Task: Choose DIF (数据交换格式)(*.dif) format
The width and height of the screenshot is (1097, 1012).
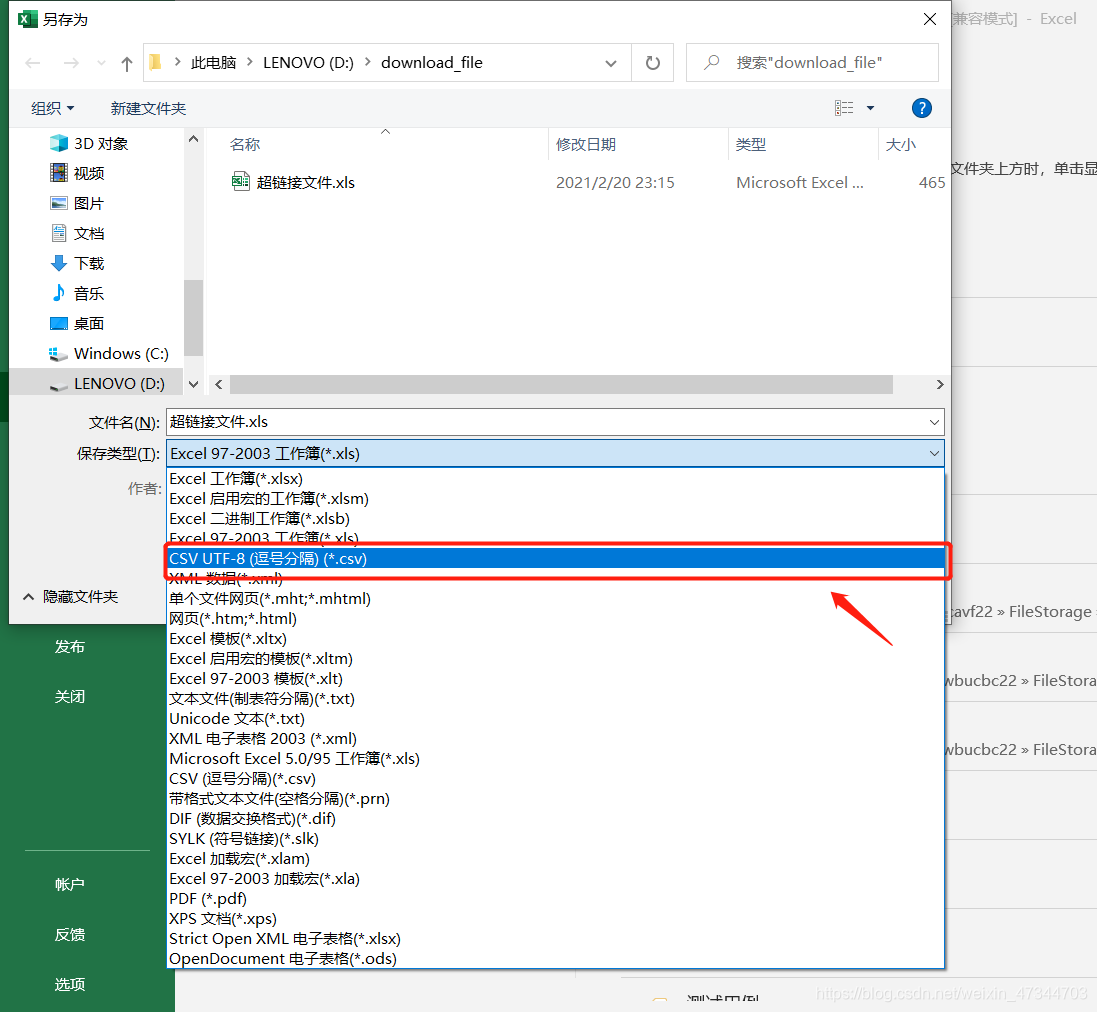Action: pos(555,818)
